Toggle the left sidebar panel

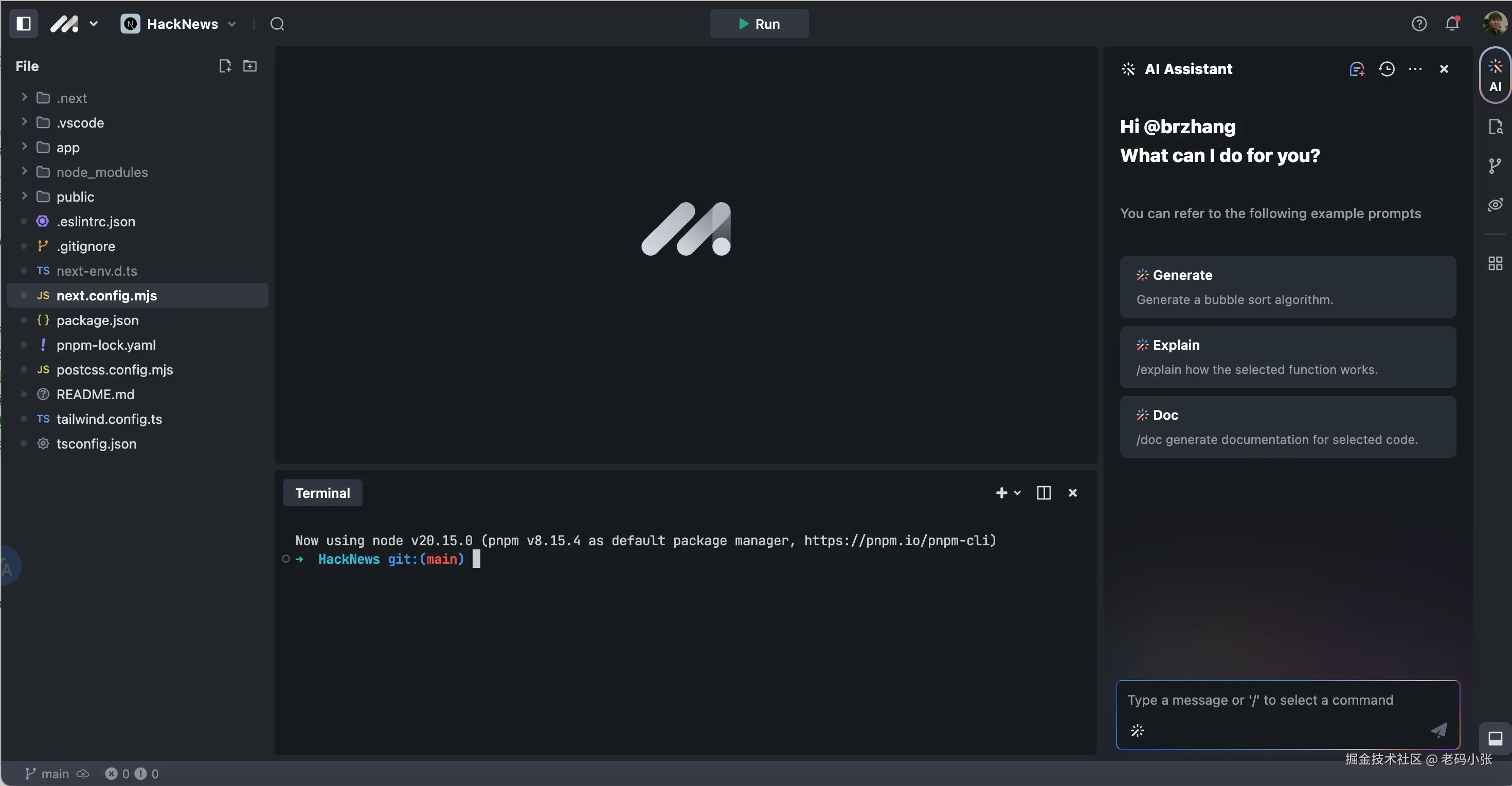click(24, 24)
